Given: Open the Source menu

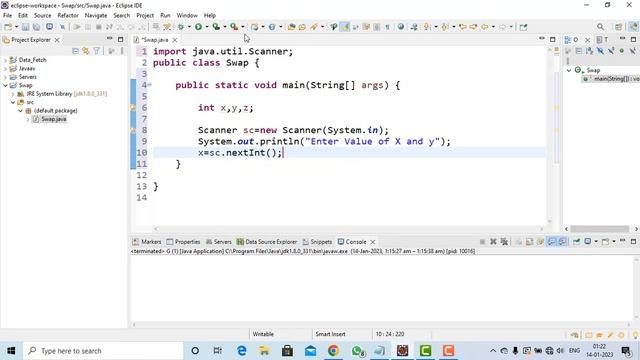Looking at the screenshot, I should point(42,15).
